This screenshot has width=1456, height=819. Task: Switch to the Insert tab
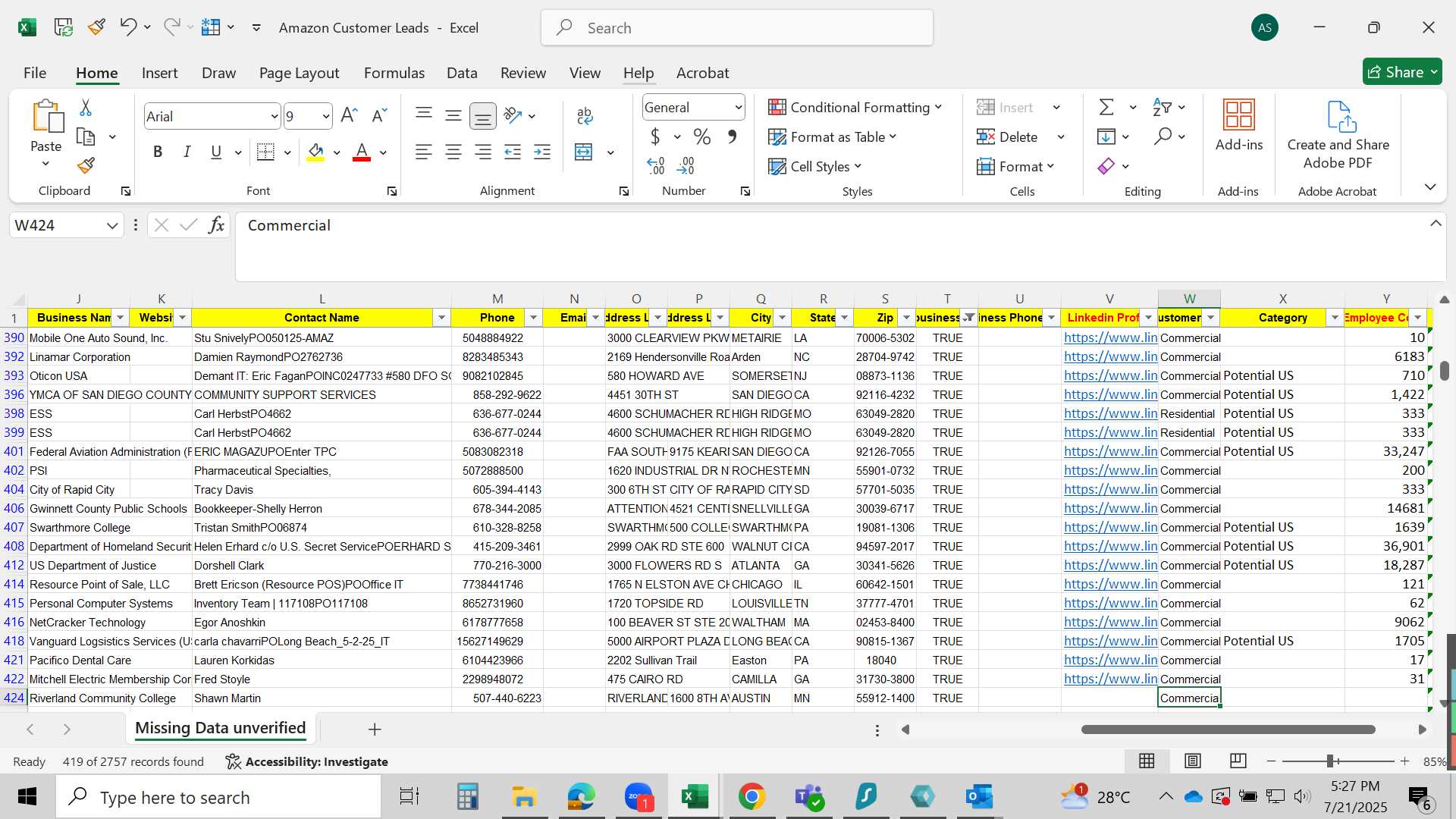159,73
